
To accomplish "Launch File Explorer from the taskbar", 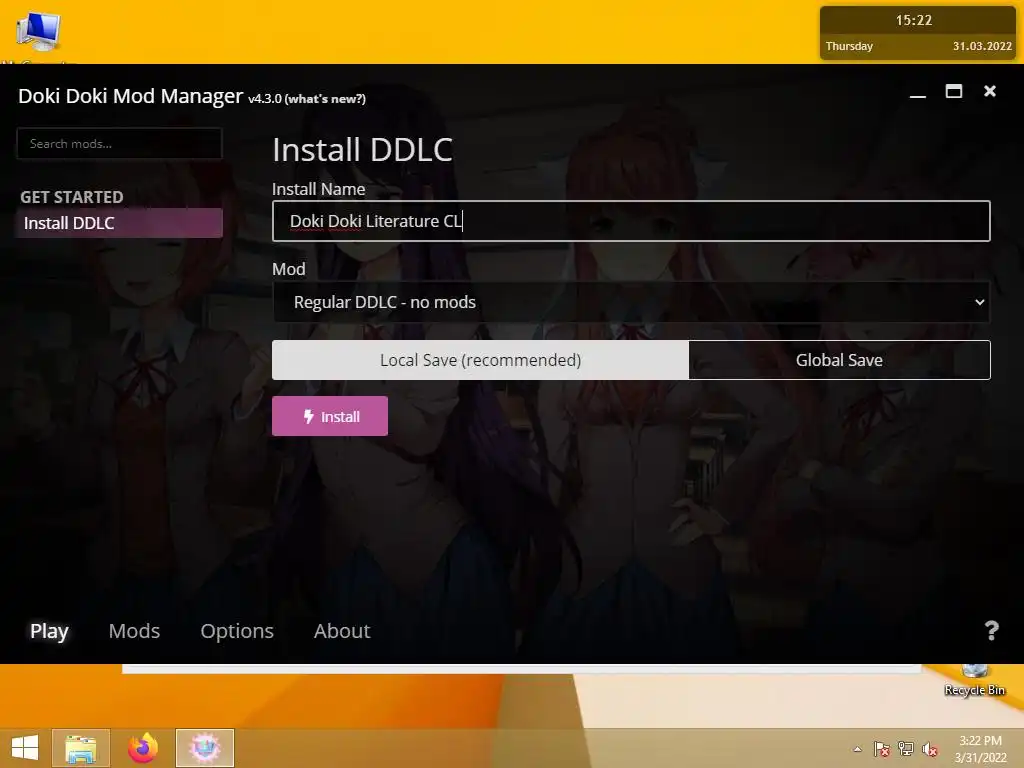I will pos(81,748).
